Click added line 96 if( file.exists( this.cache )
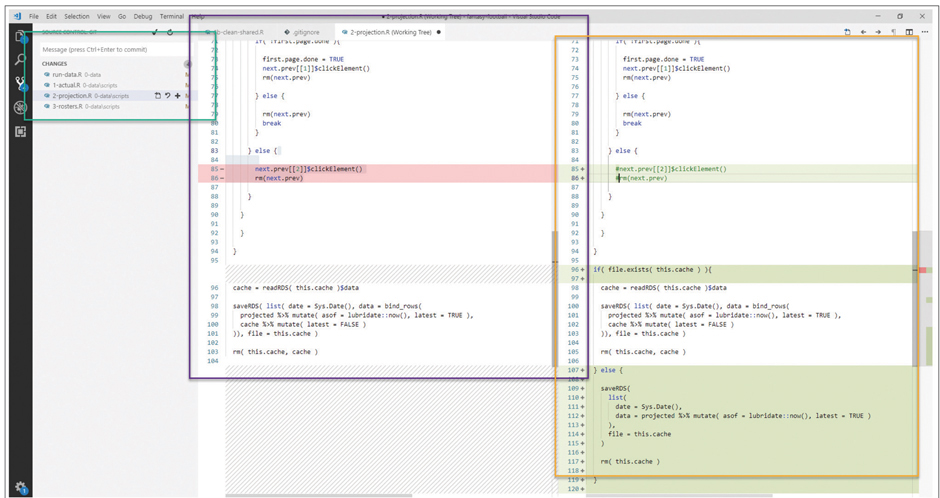The height and width of the screenshot is (498, 940). click(x=652, y=270)
